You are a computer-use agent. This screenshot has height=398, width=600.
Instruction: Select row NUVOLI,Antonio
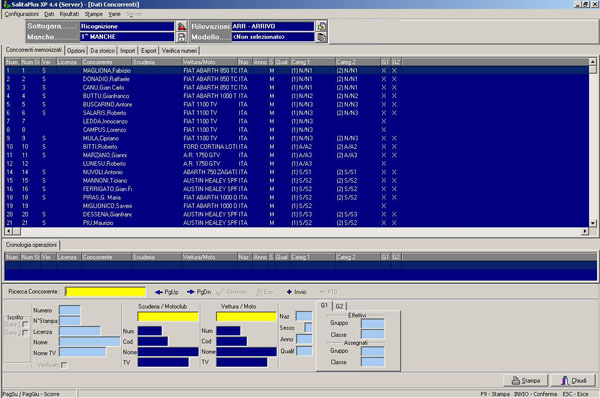[x=297, y=172]
